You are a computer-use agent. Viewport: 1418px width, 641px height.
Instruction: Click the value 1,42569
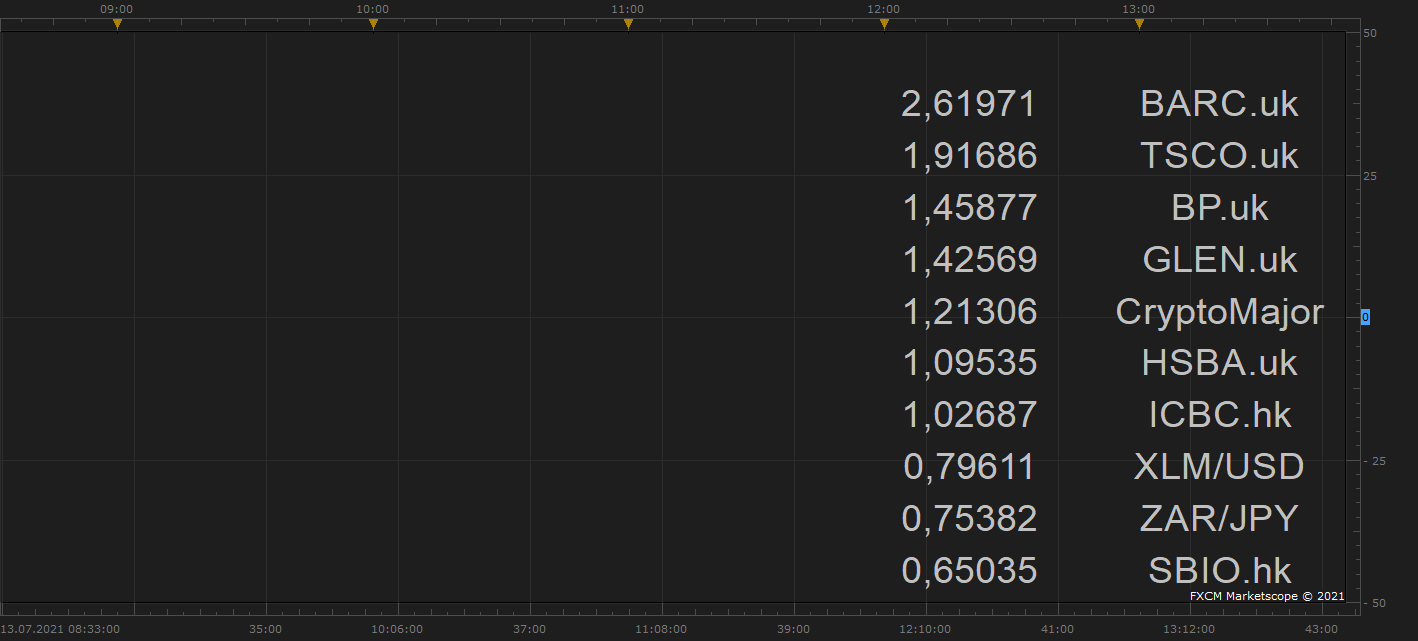[969, 260]
